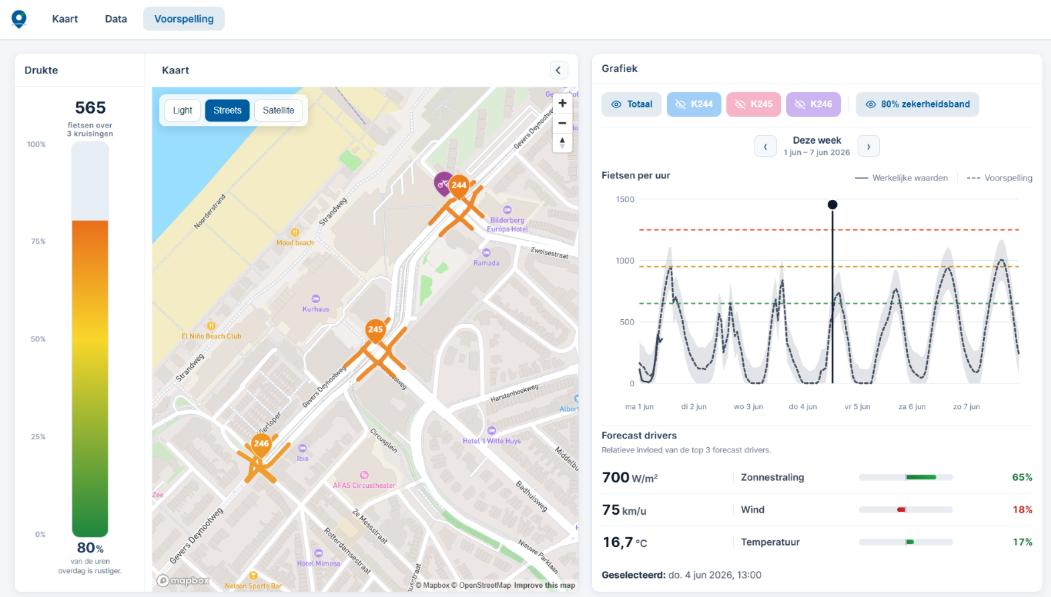The width and height of the screenshot is (1051, 597).
Task: Click the Hotel 't Witte Huys icon
Action: (x=492, y=431)
